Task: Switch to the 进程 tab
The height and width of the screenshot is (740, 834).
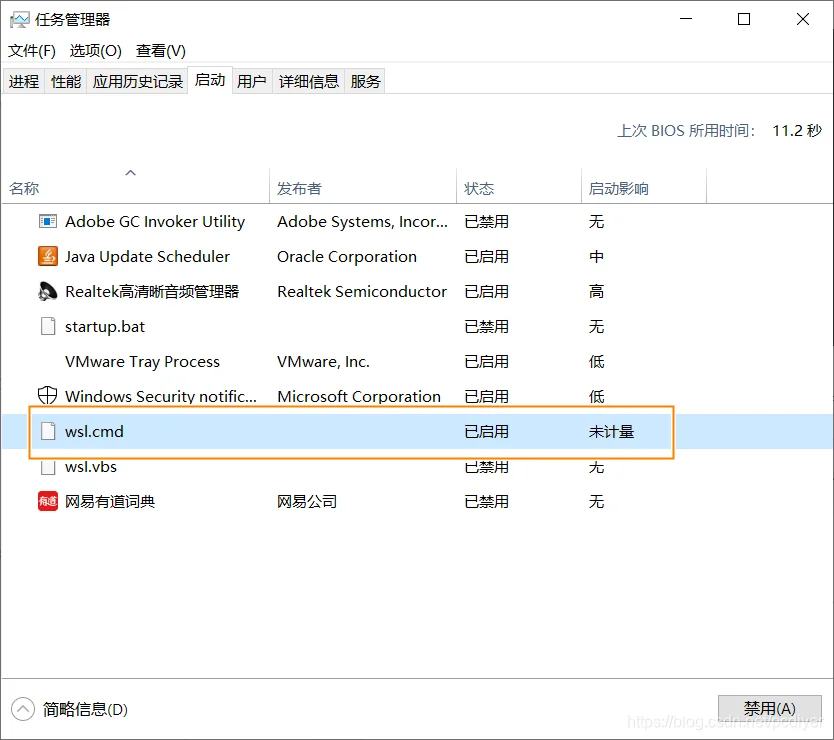Action: point(24,81)
